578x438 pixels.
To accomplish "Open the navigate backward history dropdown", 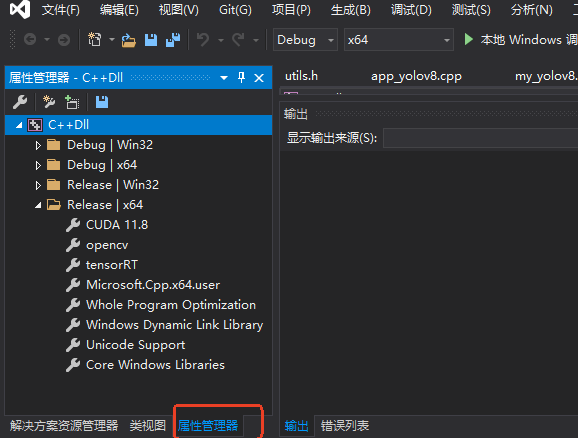I will (47, 39).
